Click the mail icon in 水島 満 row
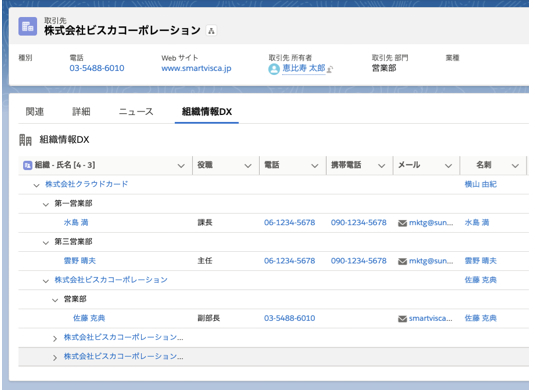 click(402, 223)
